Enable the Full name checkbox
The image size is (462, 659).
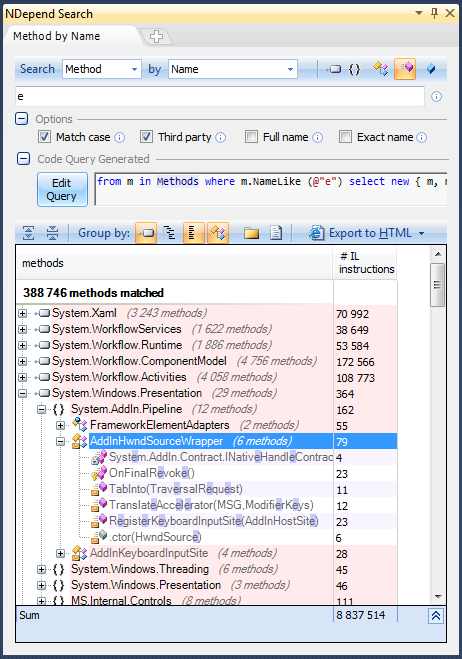pos(251,137)
